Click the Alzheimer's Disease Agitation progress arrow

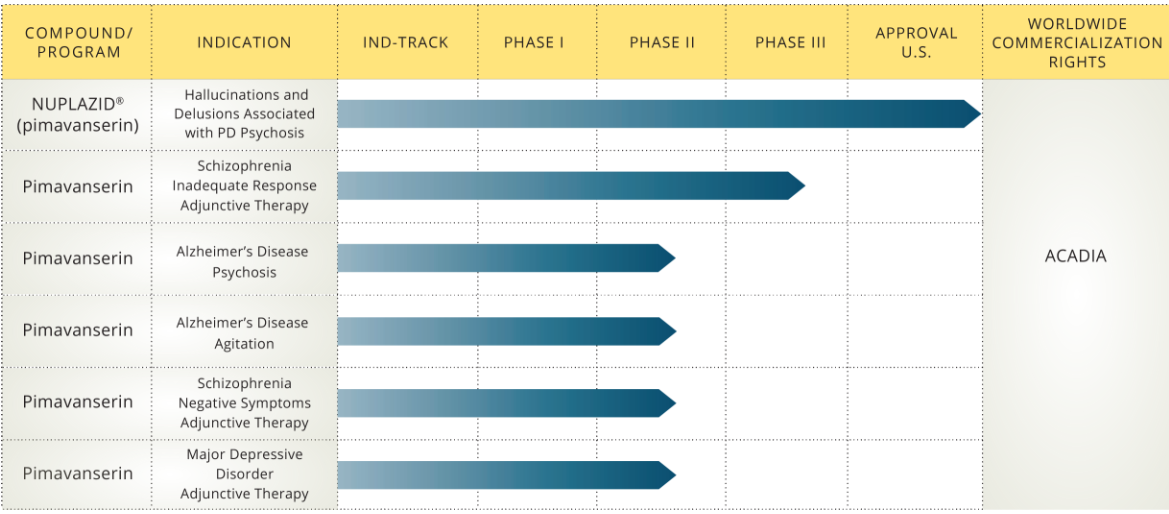pyautogui.click(x=505, y=331)
